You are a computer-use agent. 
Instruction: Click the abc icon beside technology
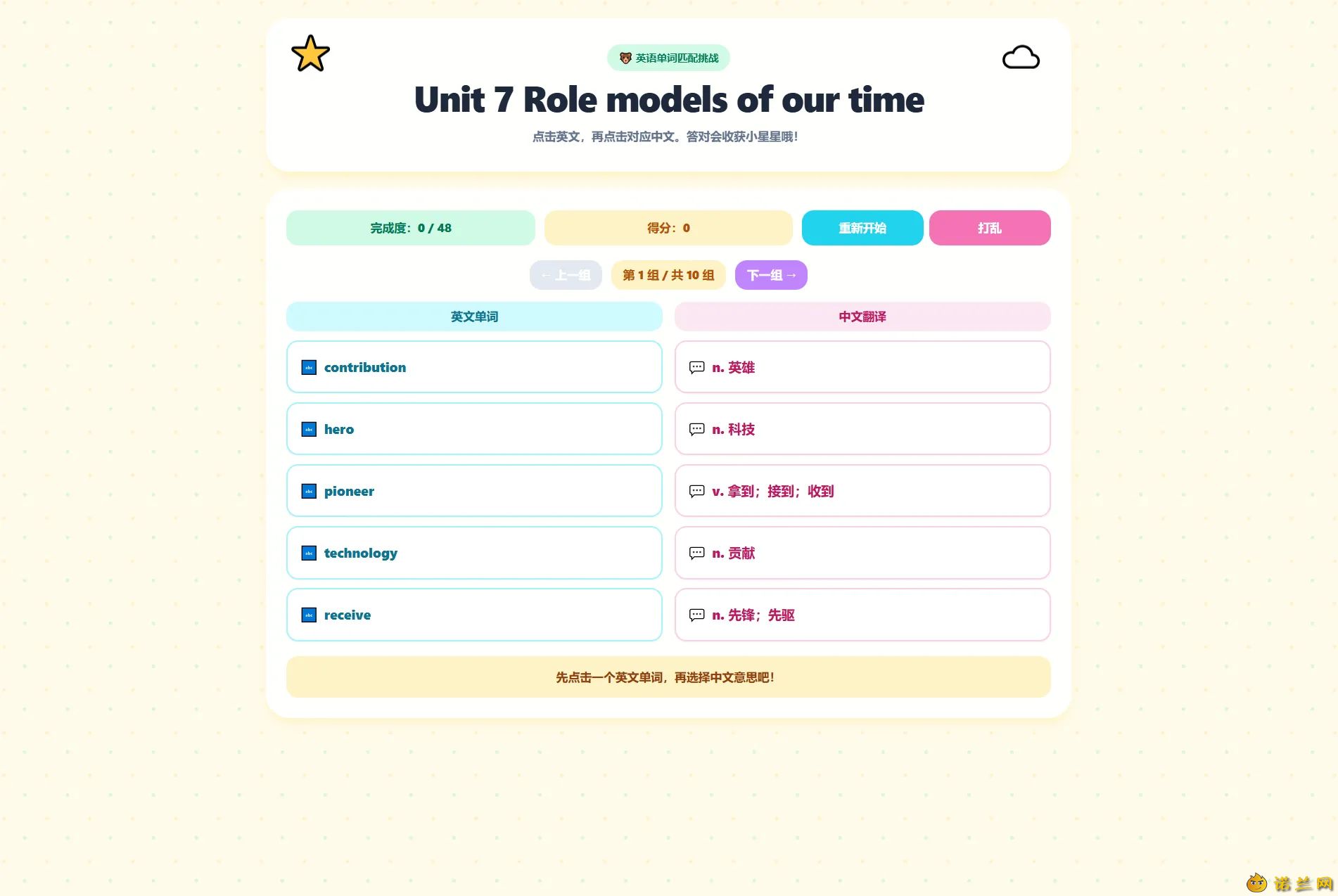tap(309, 553)
